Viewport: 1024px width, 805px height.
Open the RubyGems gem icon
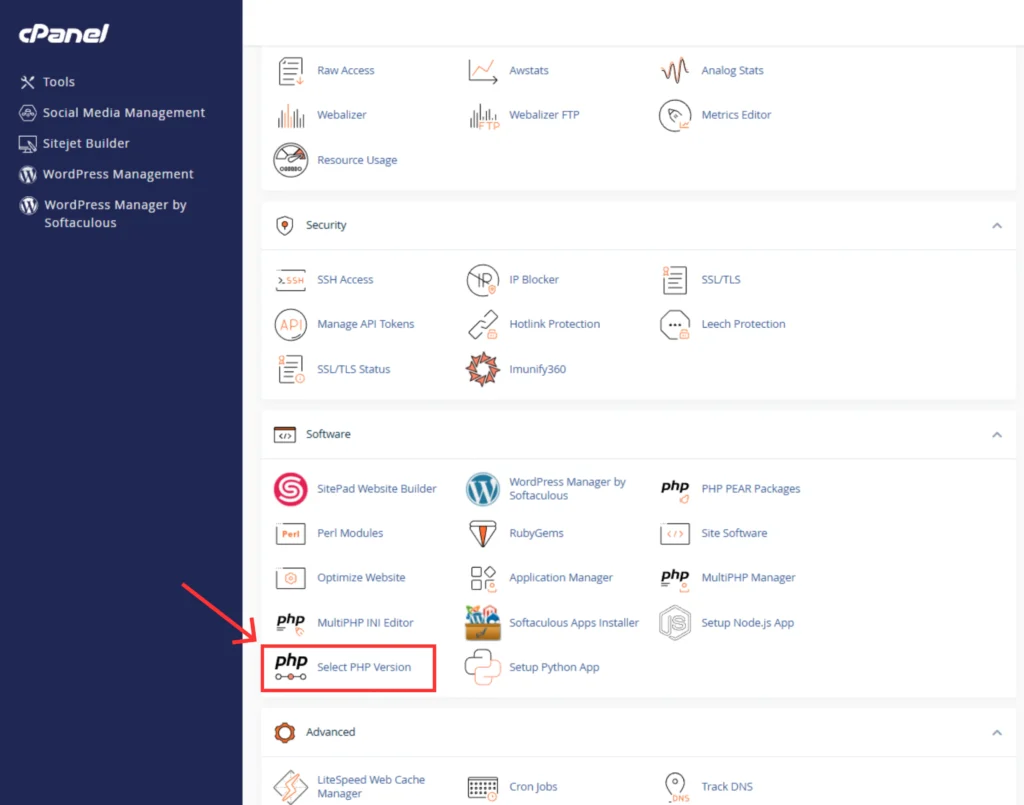point(483,533)
